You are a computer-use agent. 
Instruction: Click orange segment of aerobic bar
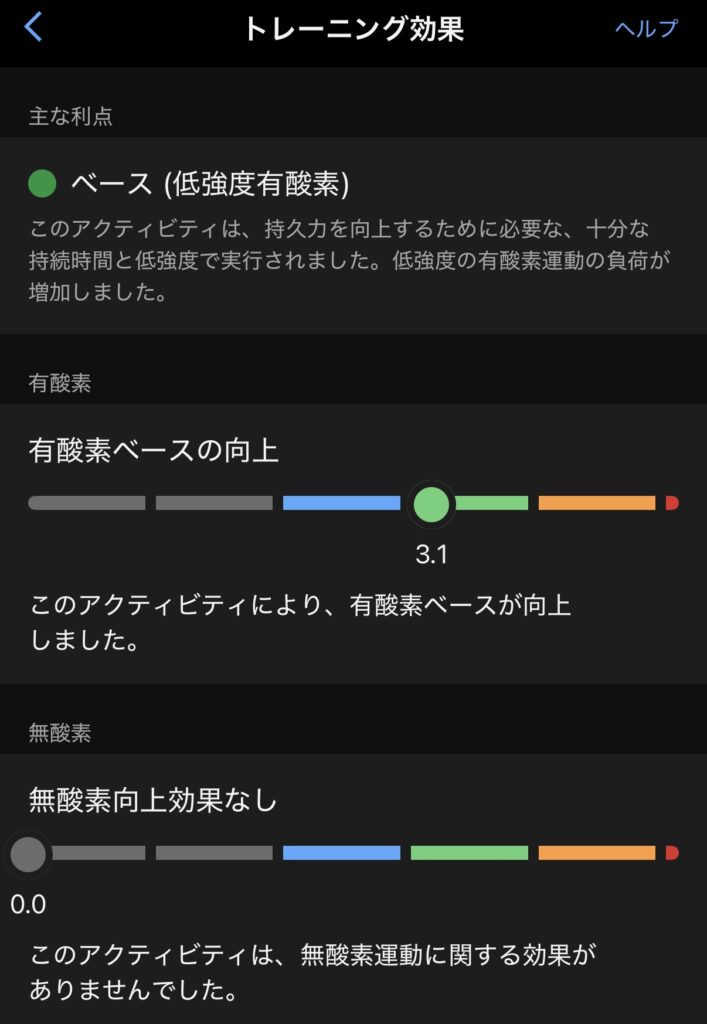[597, 503]
